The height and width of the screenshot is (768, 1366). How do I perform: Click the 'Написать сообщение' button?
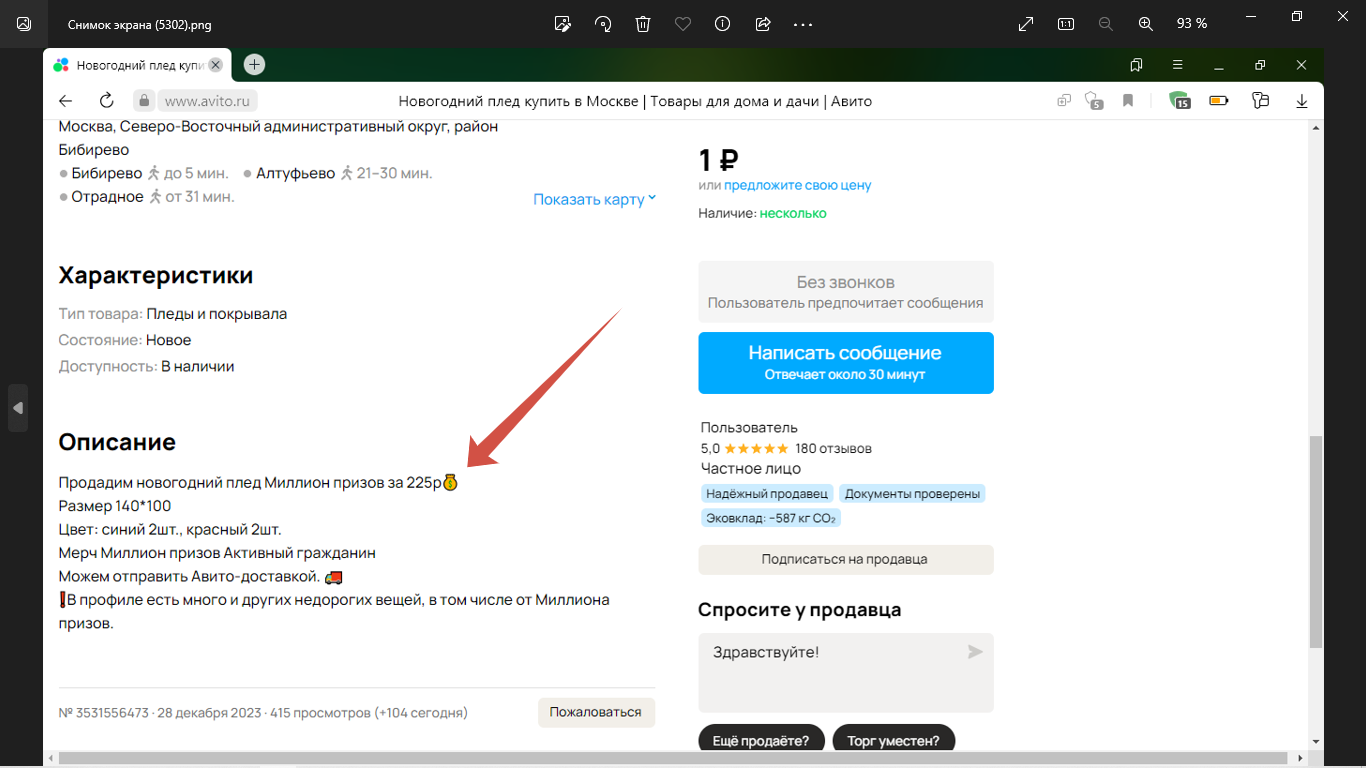tap(846, 363)
